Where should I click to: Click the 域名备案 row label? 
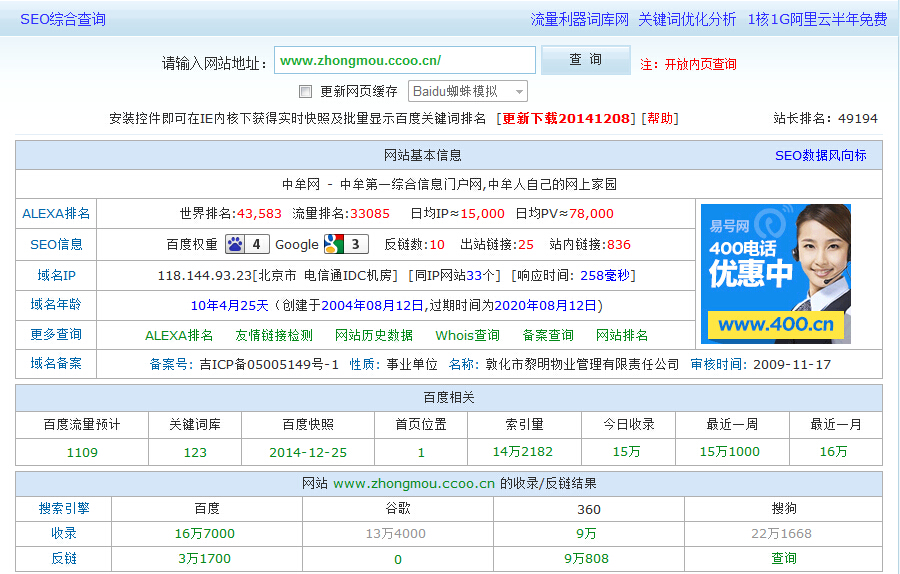[56, 363]
